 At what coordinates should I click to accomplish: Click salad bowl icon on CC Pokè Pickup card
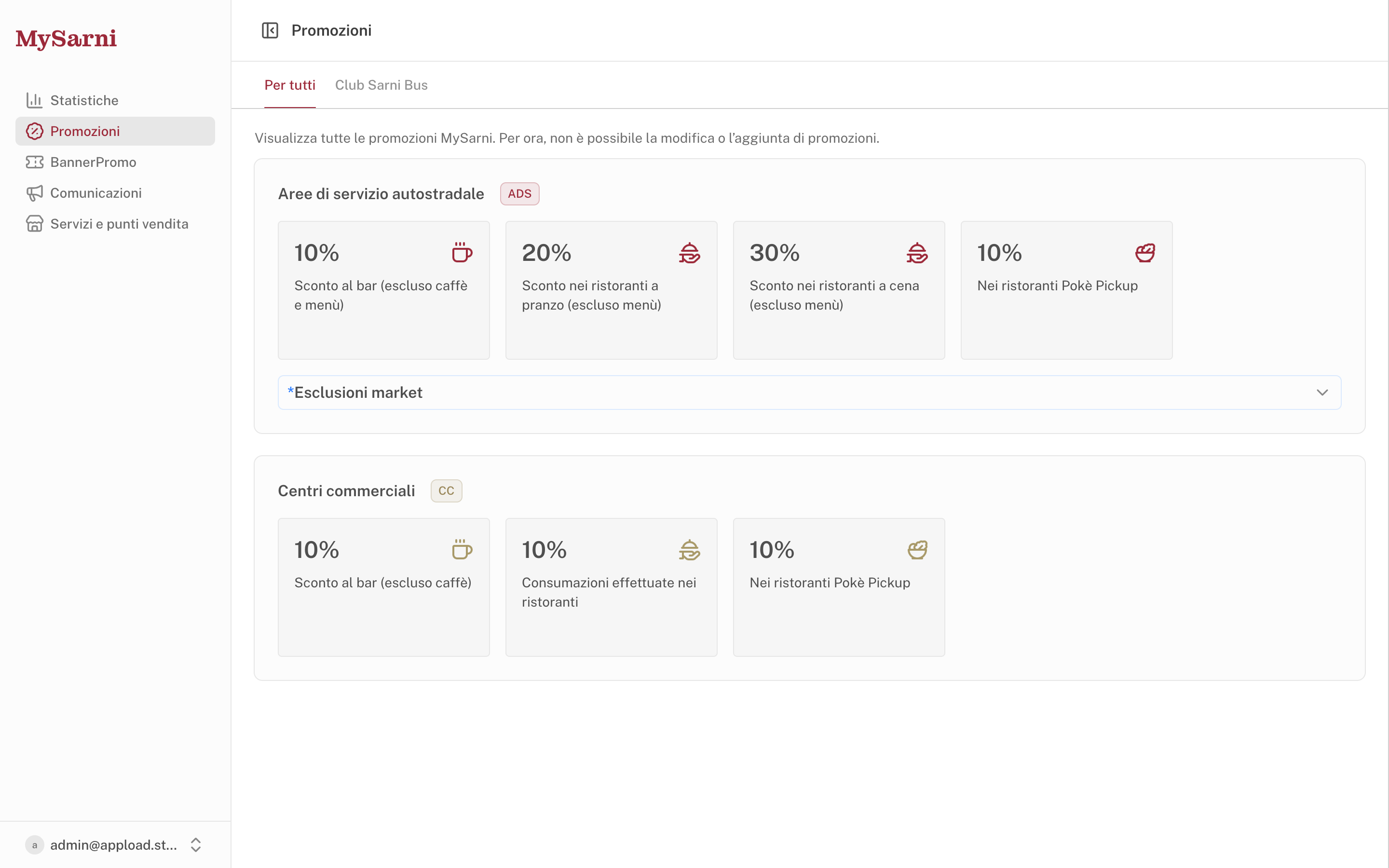coord(917,549)
